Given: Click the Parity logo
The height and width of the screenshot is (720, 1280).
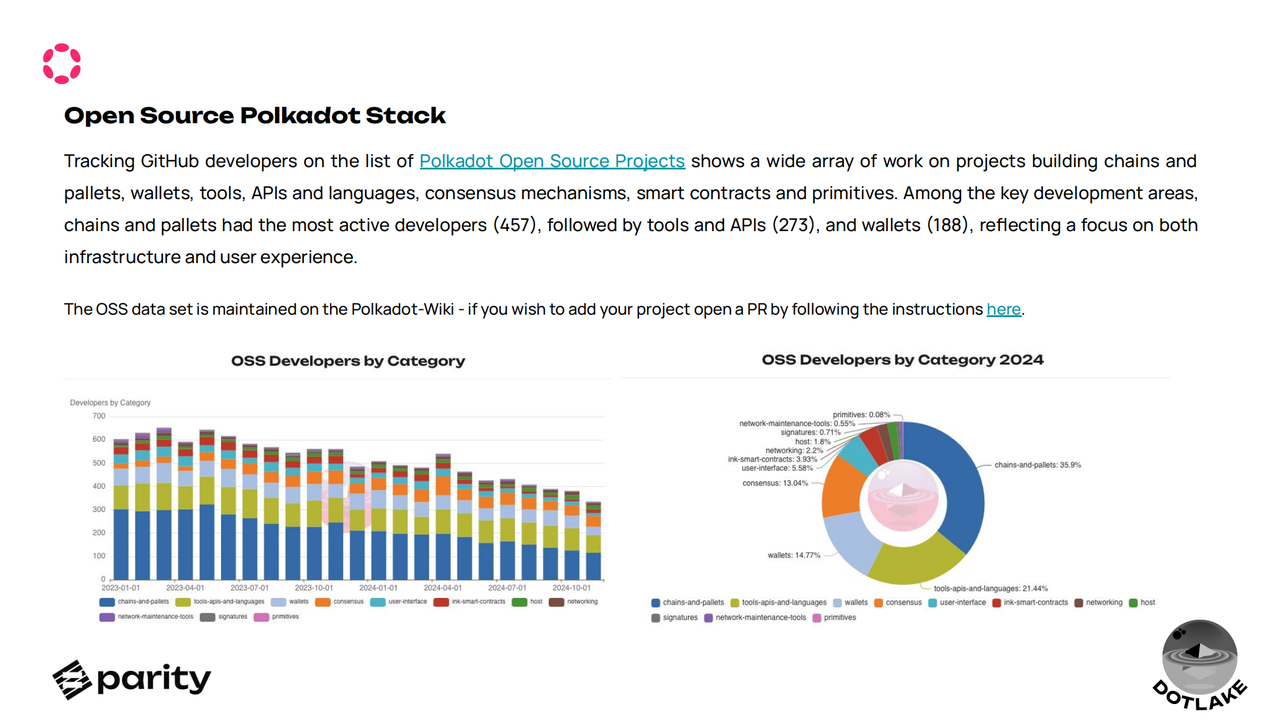Looking at the screenshot, I should (132, 679).
